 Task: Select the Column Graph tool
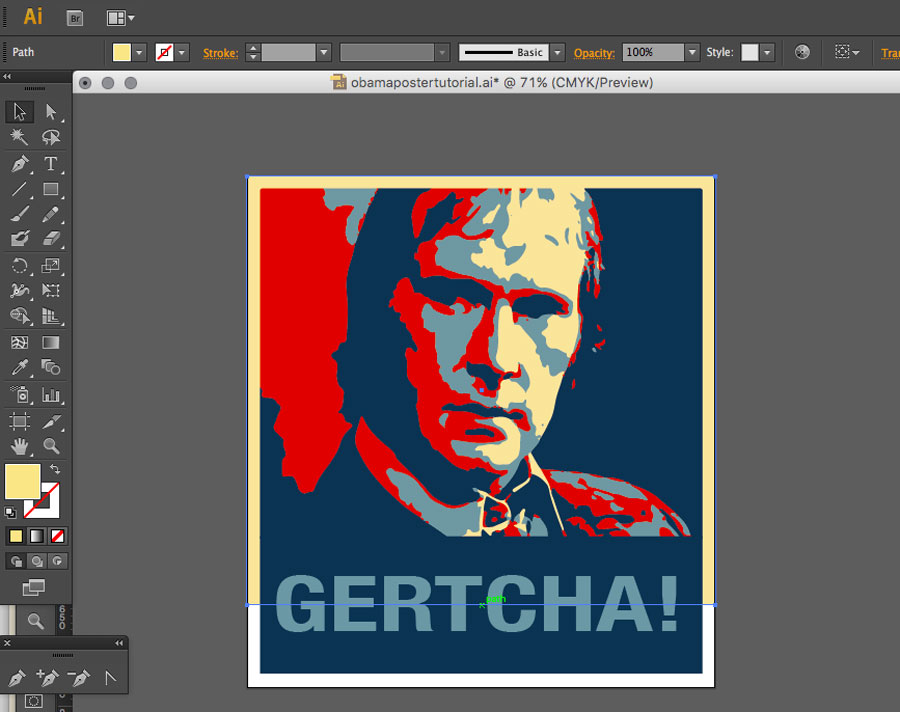tap(51, 394)
